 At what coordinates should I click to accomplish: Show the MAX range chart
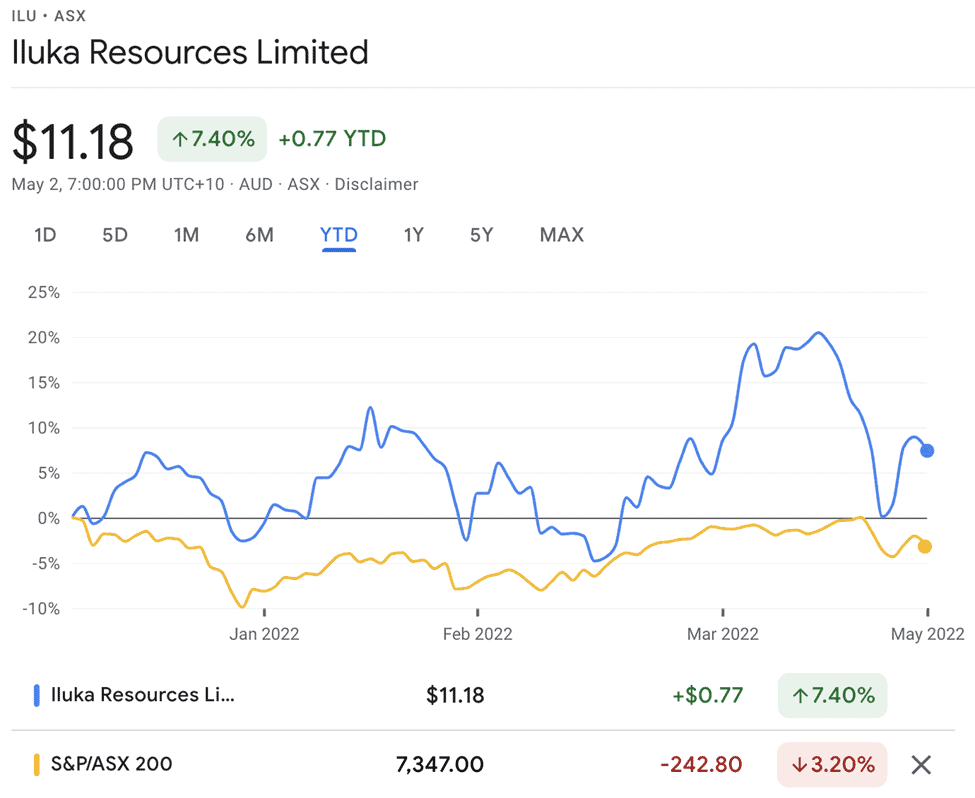[562, 235]
